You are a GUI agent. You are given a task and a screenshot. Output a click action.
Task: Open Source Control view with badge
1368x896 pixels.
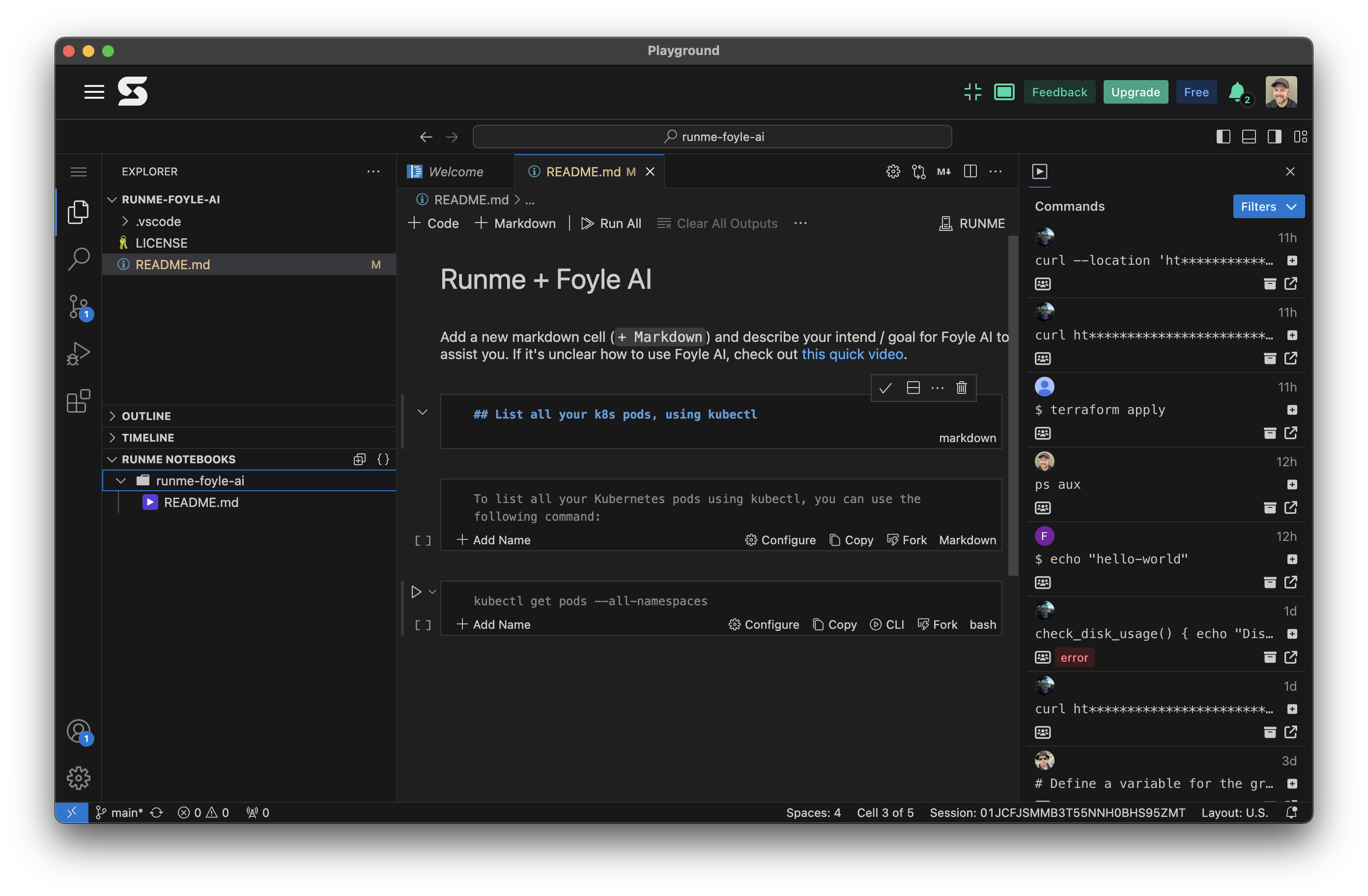click(78, 307)
